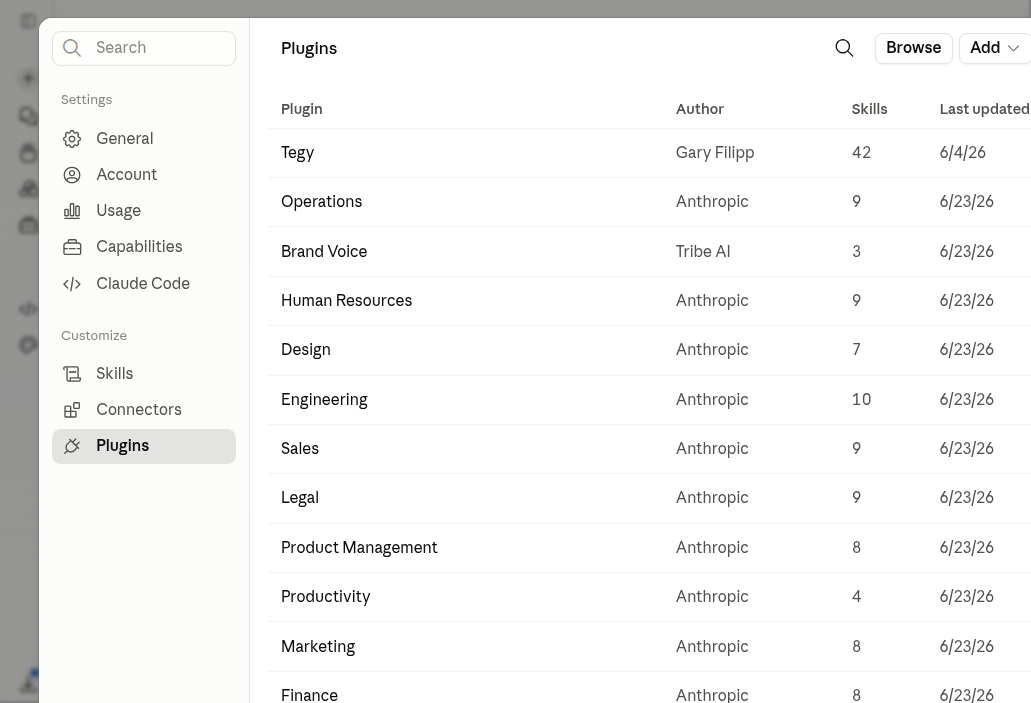Click the 42 skills count for Tegy

click(861, 153)
